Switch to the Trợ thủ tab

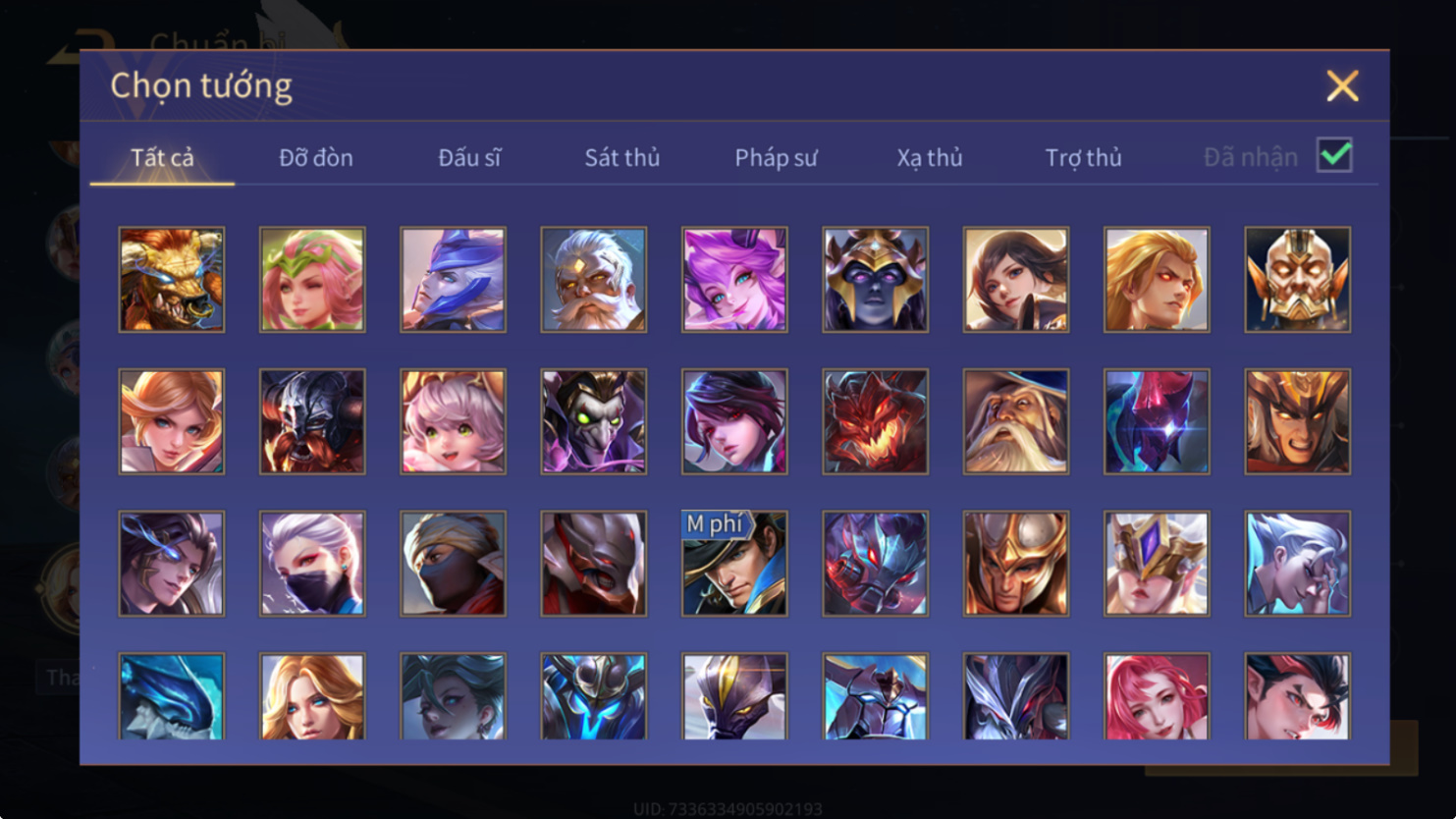pos(1083,157)
